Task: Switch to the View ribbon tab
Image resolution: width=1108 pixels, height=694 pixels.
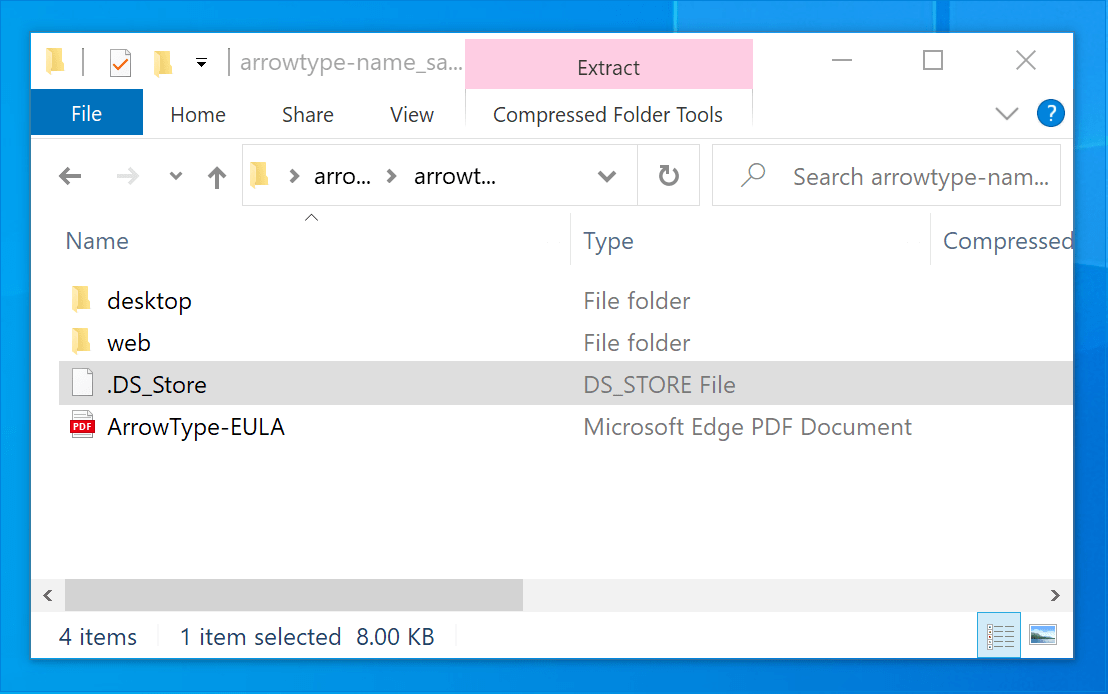Action: click(x=412, y=114)
